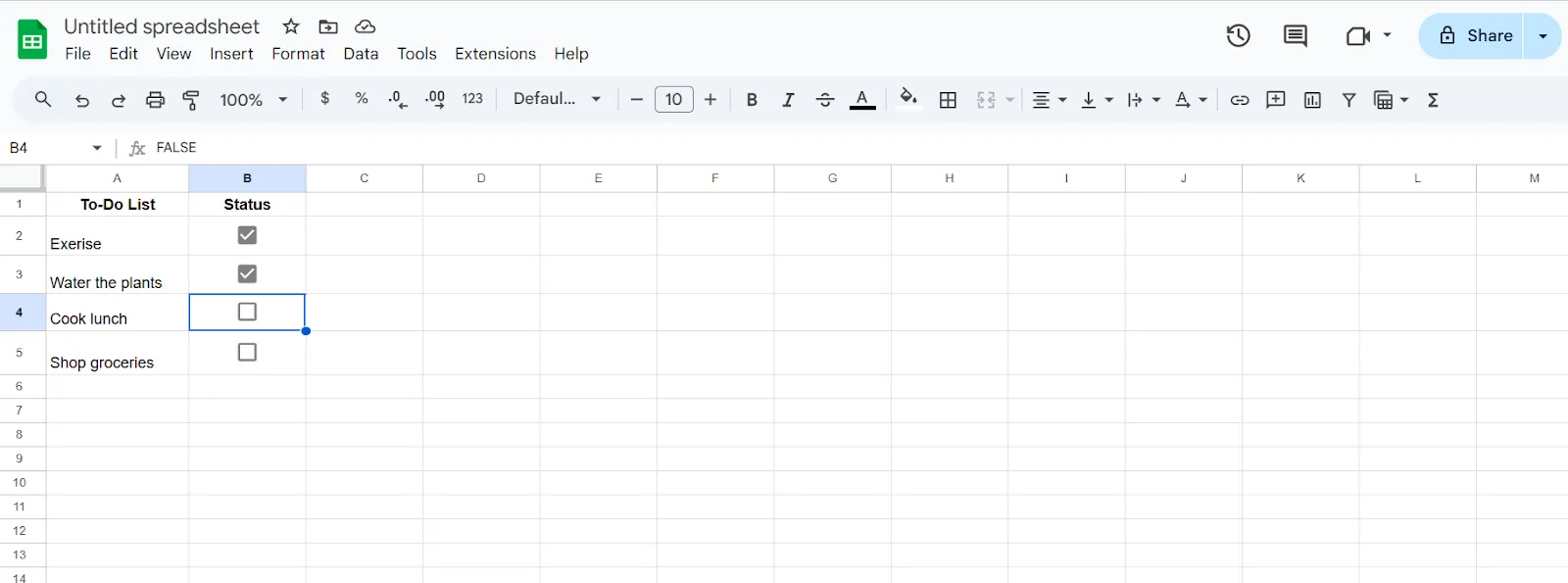Viewport: 1568px width, 583px height.
Task: Check the cloud document status icon
Action: click(365, 26)
